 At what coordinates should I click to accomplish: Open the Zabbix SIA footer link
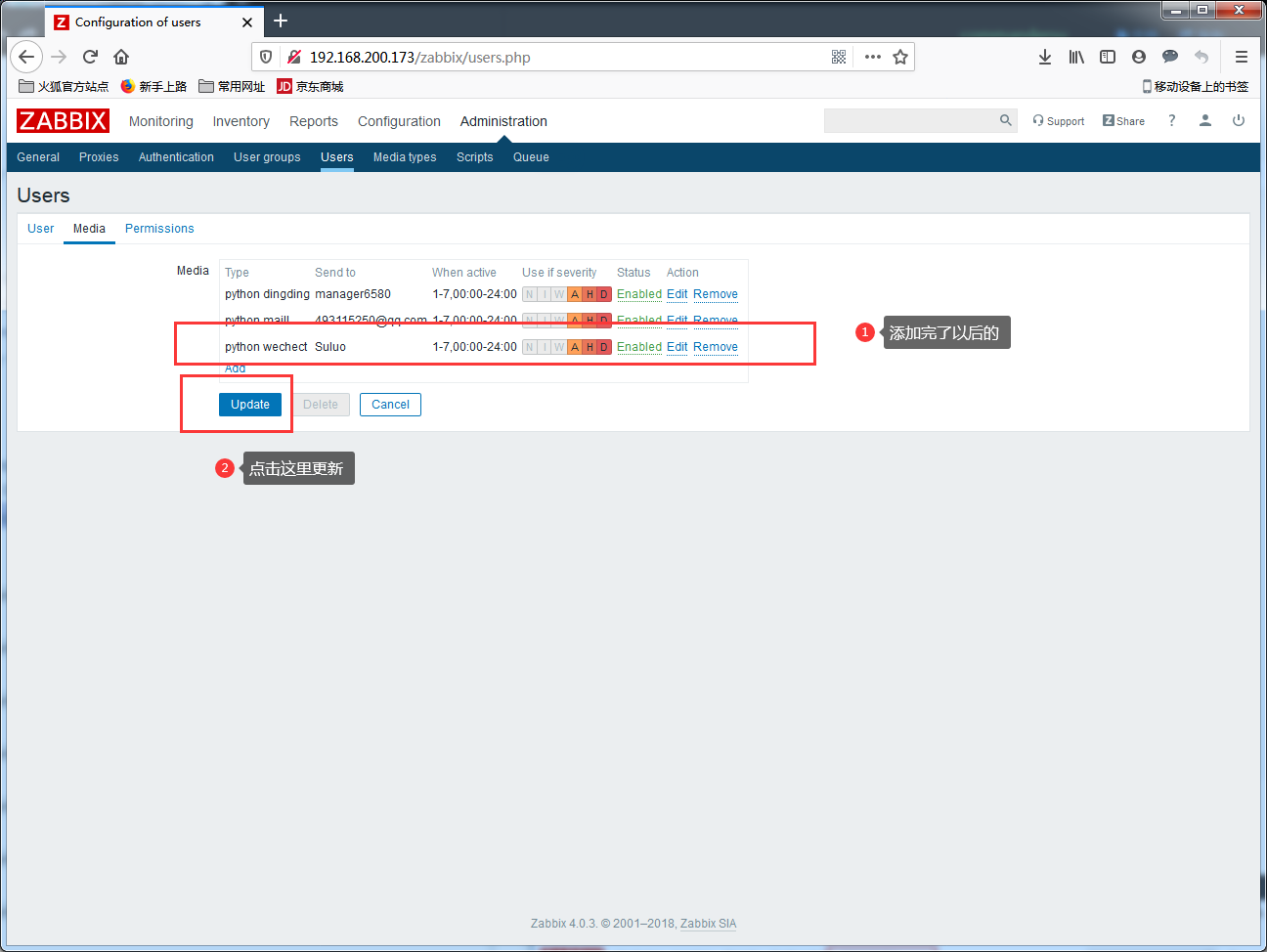click(x=709, y=924)
